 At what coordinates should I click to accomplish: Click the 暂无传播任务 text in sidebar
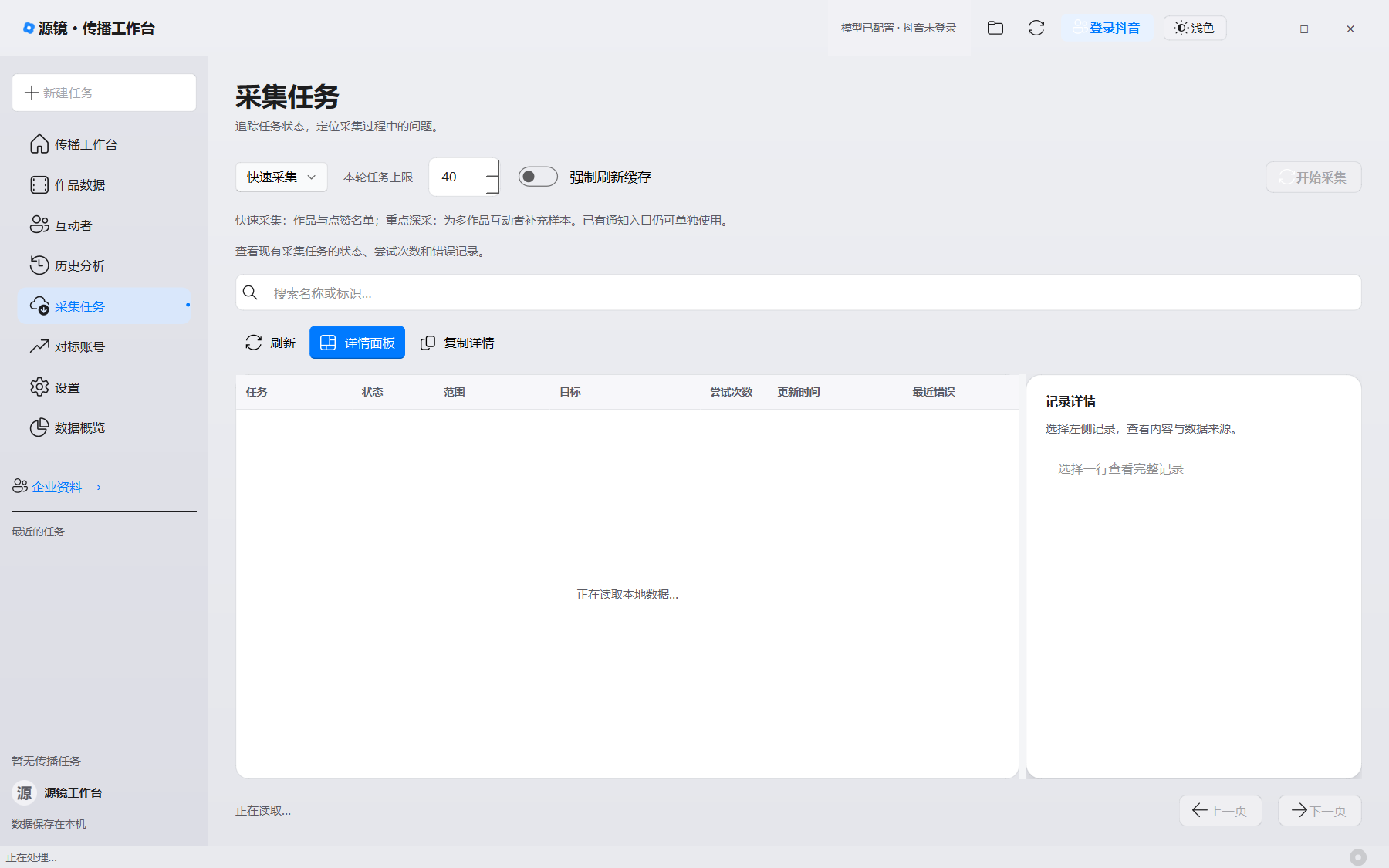pos(46,761)
